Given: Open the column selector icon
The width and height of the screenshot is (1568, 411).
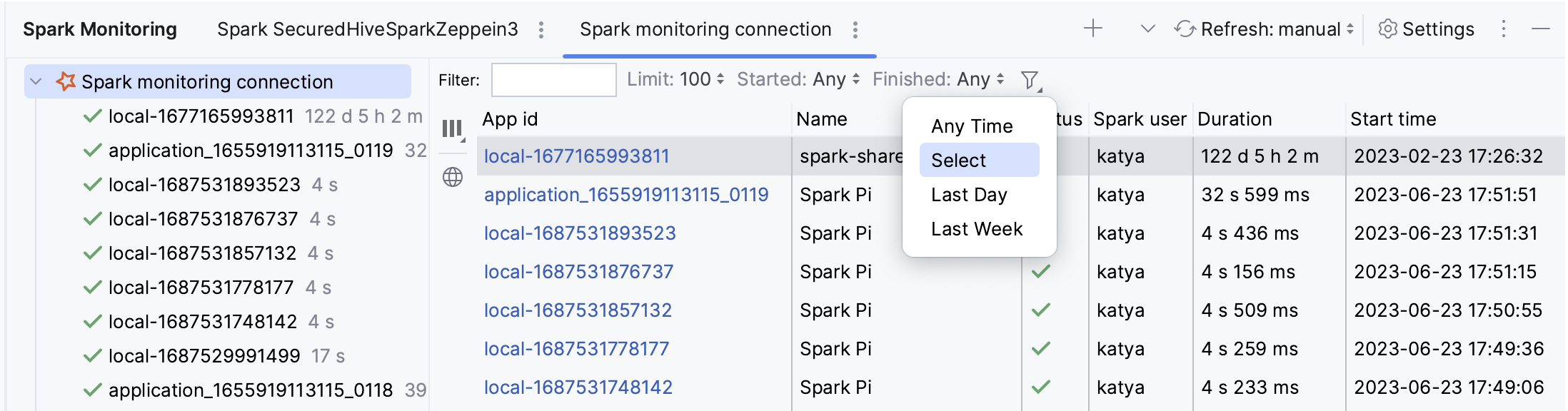Looking at the screenshot, I should click(x=453, y=129).
